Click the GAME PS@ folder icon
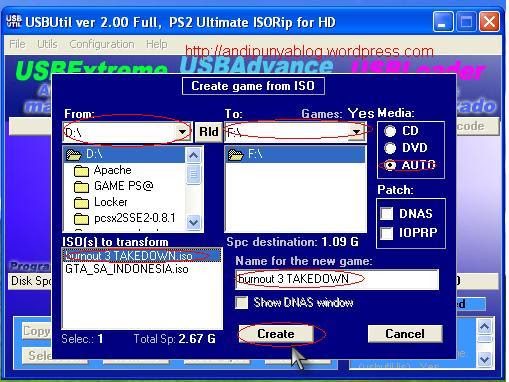Image resolution: width=509 pixels, height=382 pixels. (x=81, y=186)
